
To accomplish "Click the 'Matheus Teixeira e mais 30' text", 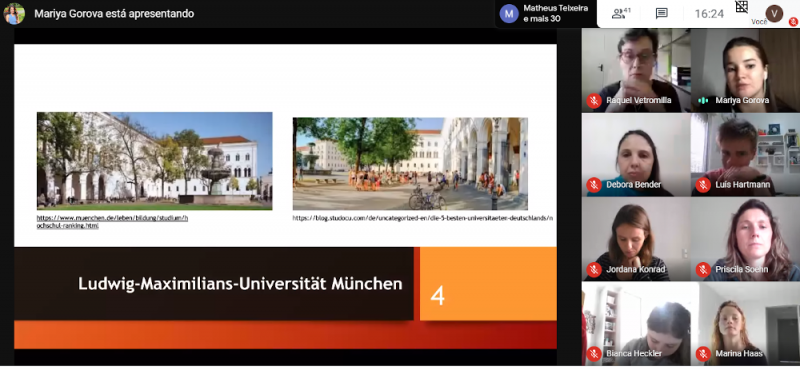I will [556, 13].
